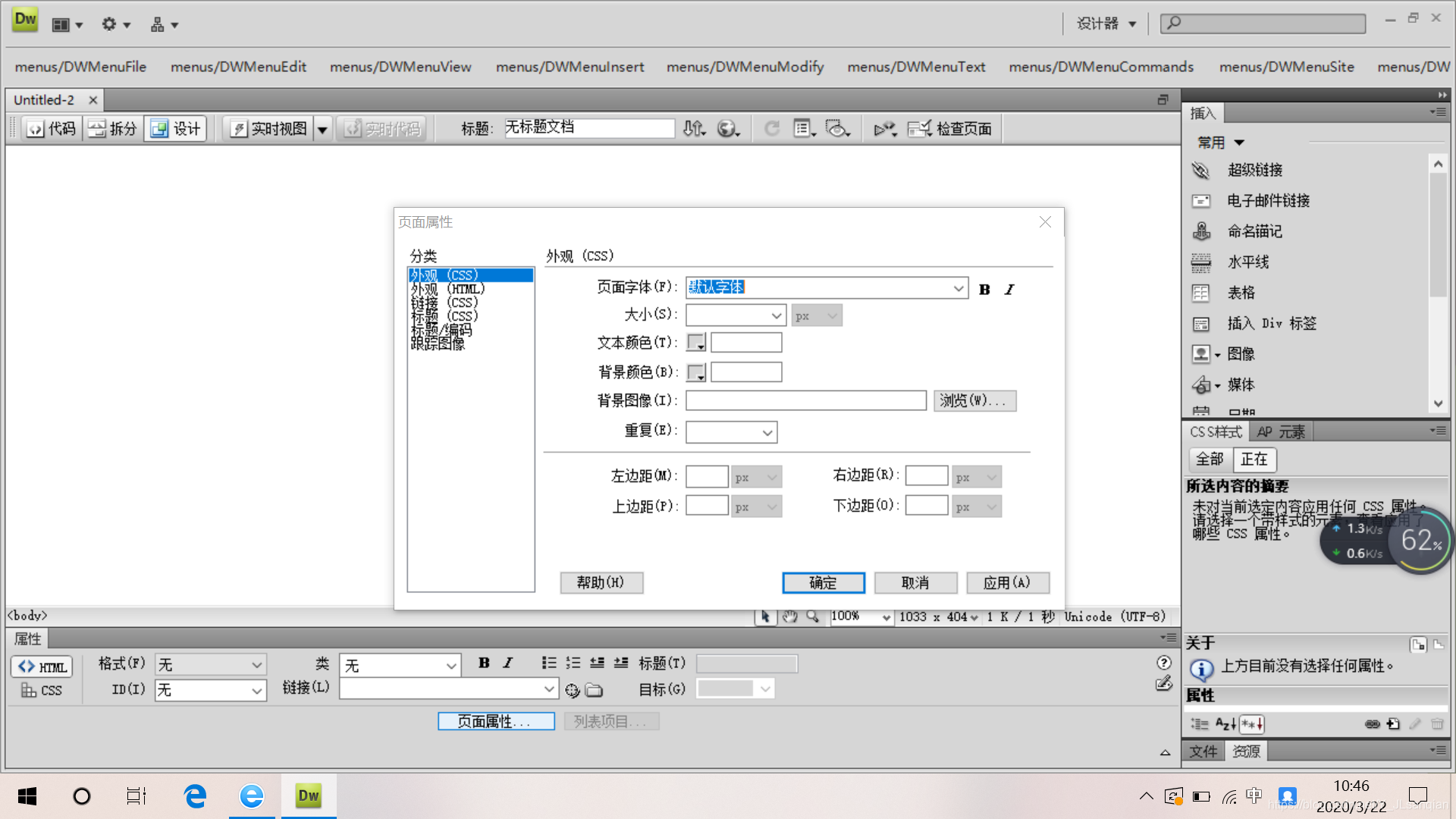Click the 超级链接 (Hyperlink) insert icon

pyautogui.click(x=1201, y=170)
